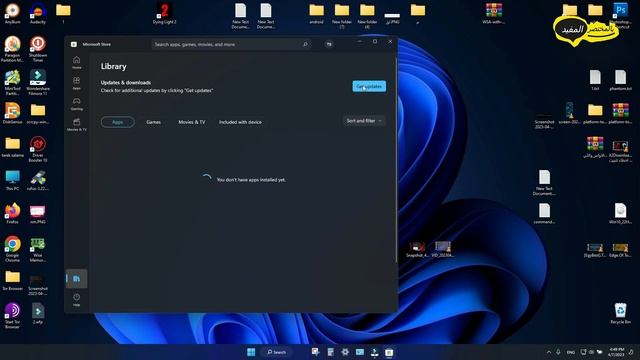
Task: Open the DiskGenius desktop shortcut
Action: [12, 113]
